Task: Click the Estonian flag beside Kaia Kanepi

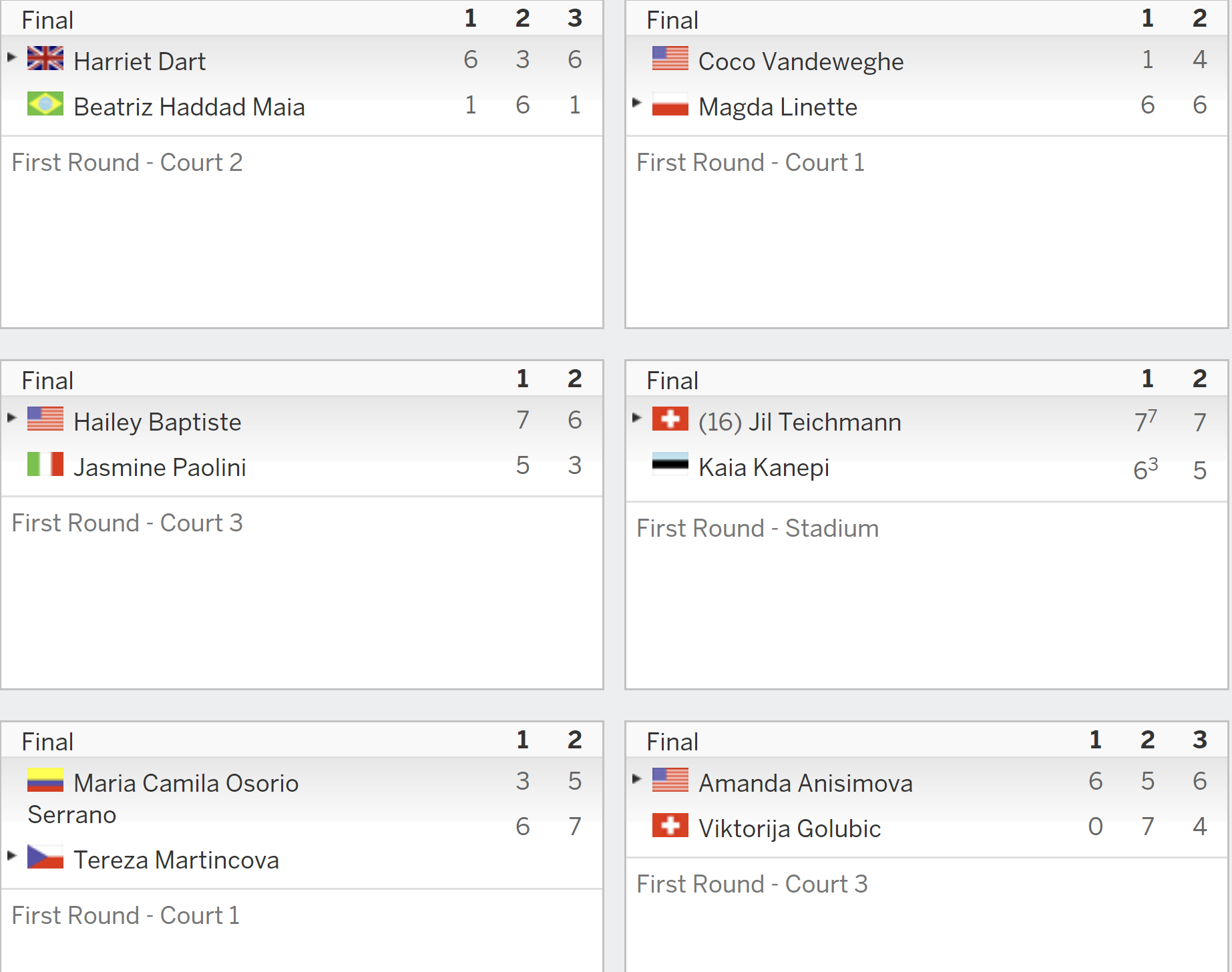Action: 670,465
